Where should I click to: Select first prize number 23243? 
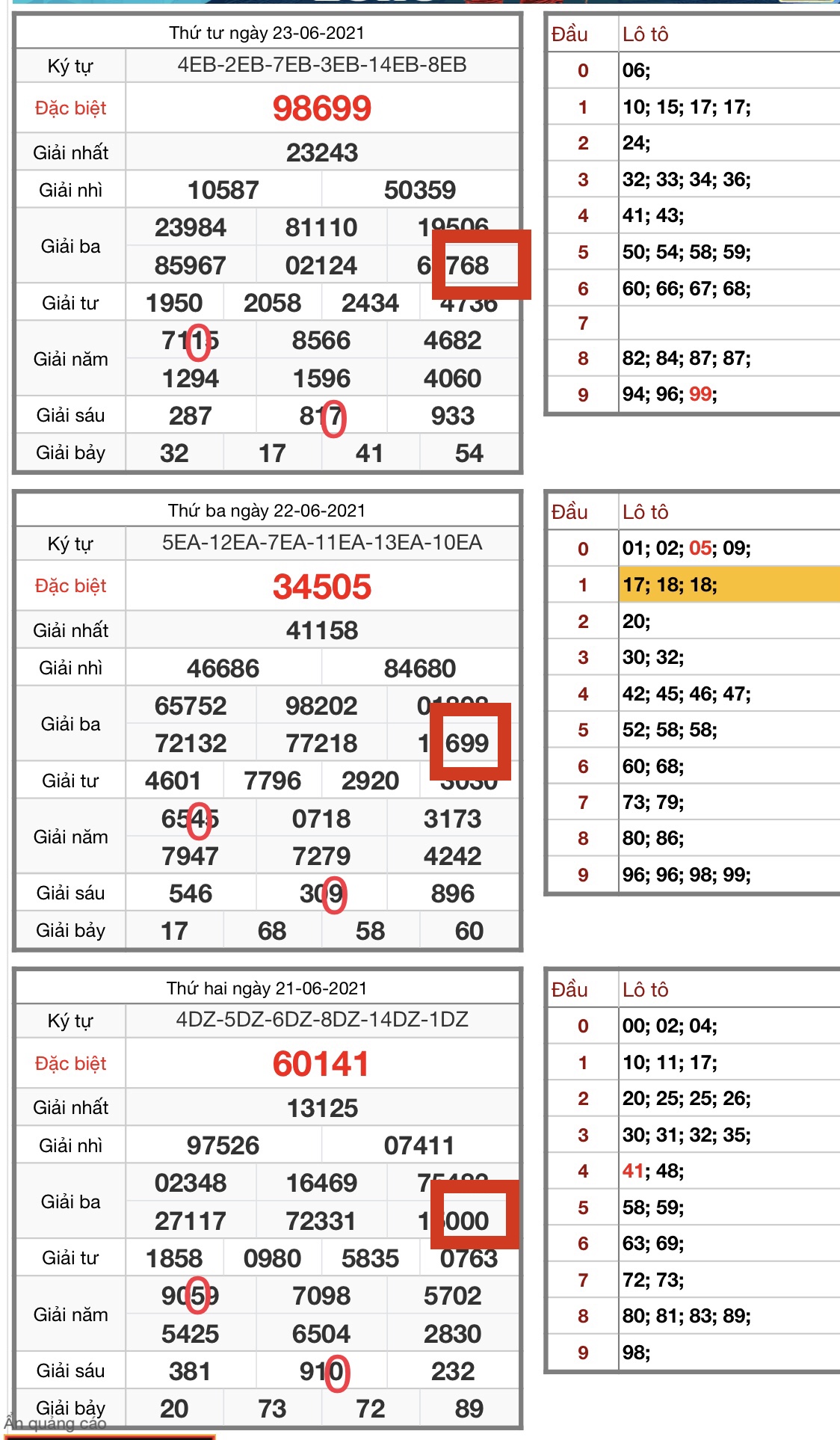[322, 153]
